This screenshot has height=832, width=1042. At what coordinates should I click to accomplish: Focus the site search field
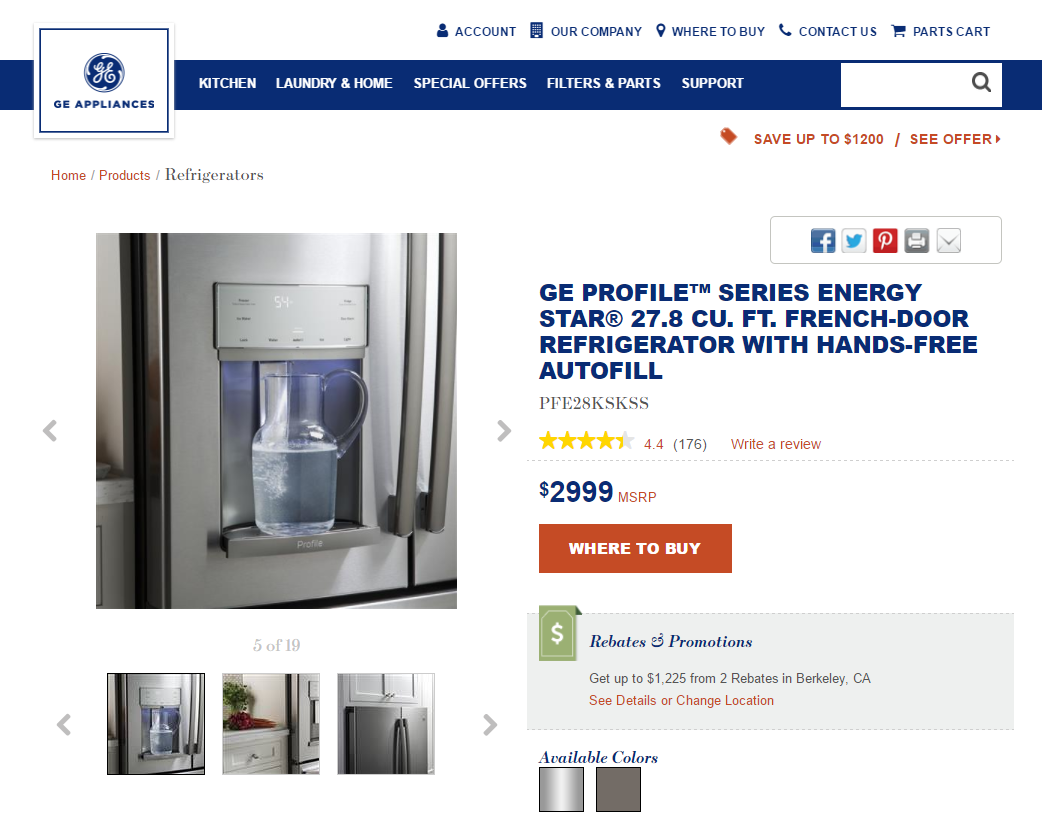coord(902,84)
